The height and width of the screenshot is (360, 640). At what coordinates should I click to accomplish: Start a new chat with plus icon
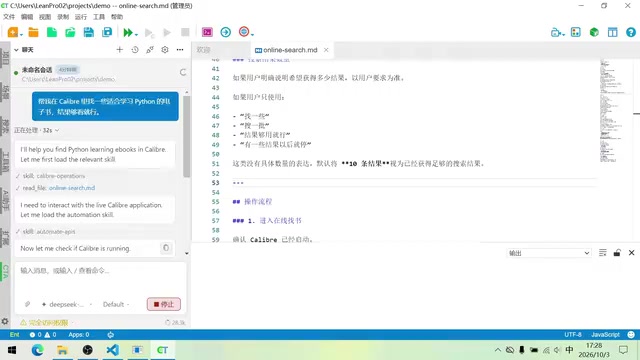point(120,50)
